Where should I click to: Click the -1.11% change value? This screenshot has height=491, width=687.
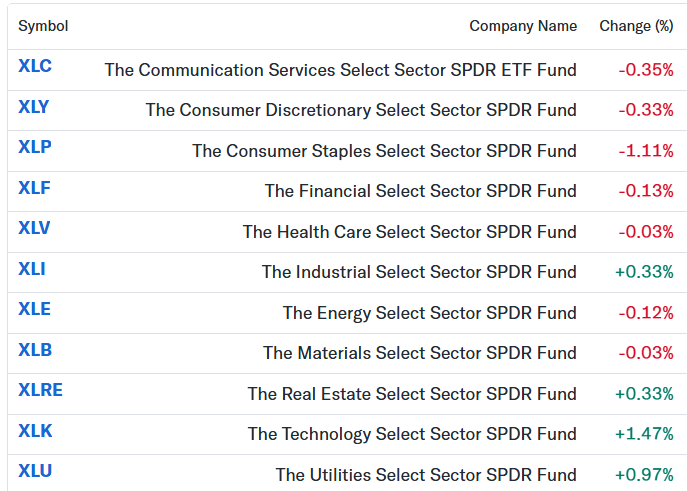coord(646,151)
